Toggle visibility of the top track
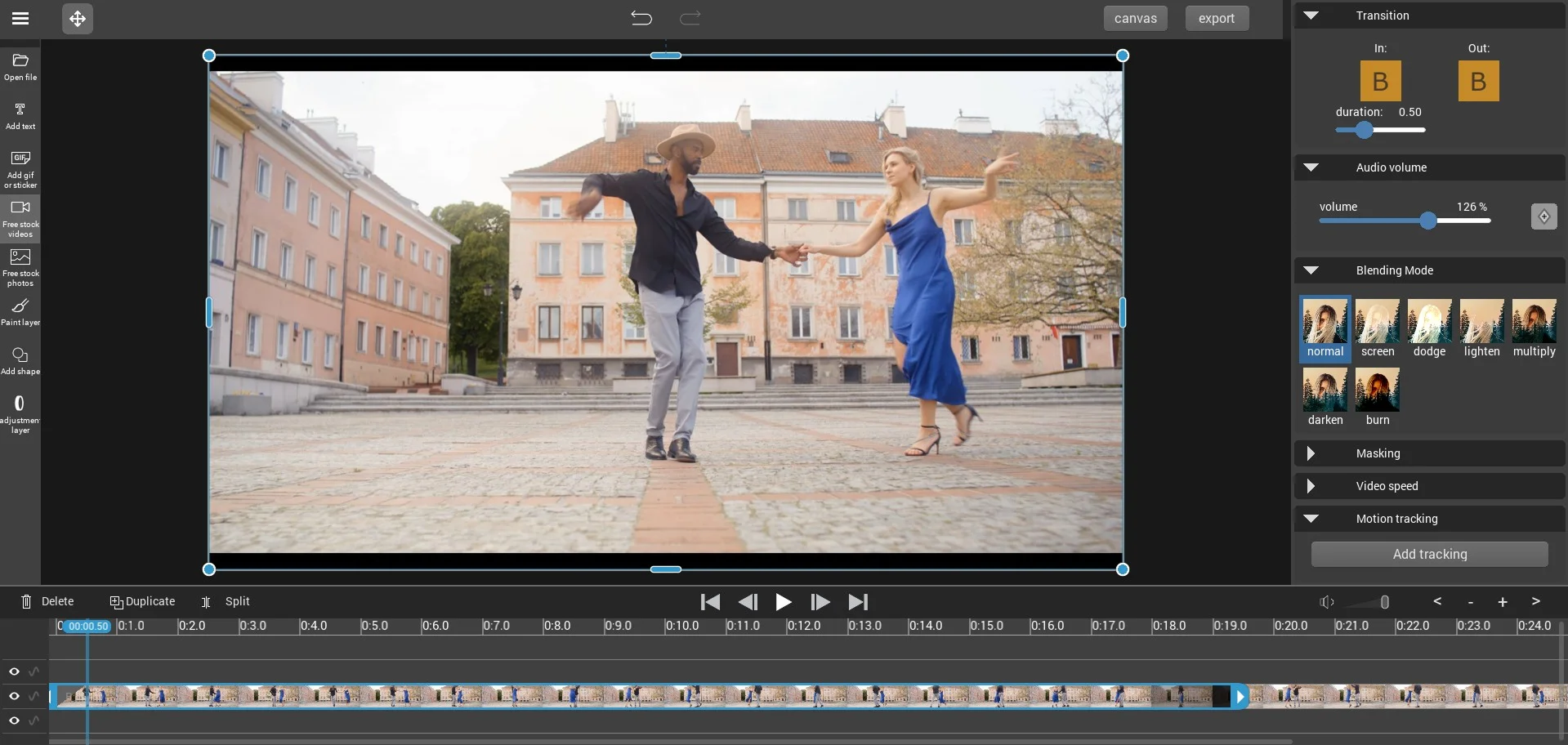 click(14, 671)
